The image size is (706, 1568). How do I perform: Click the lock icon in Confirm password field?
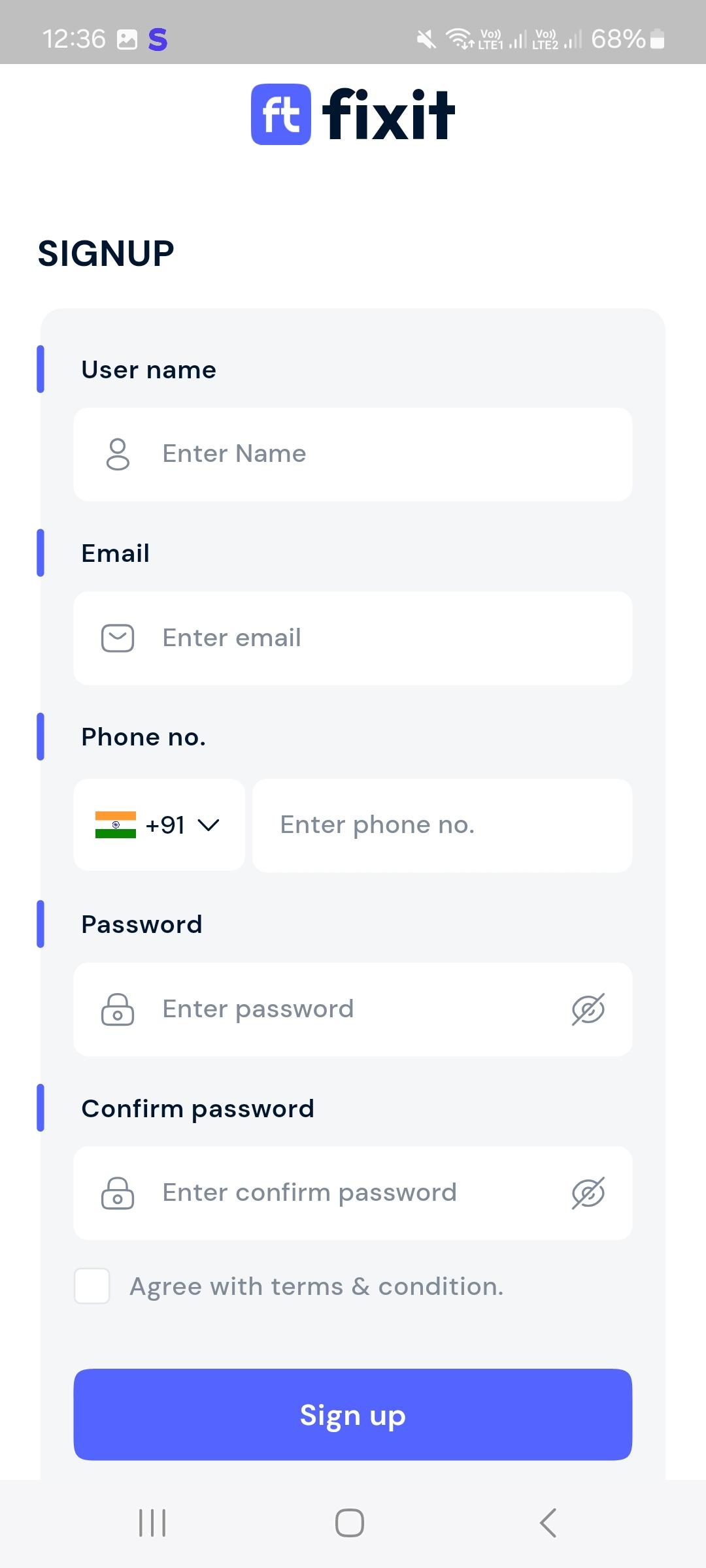(x=118, y=1193)
